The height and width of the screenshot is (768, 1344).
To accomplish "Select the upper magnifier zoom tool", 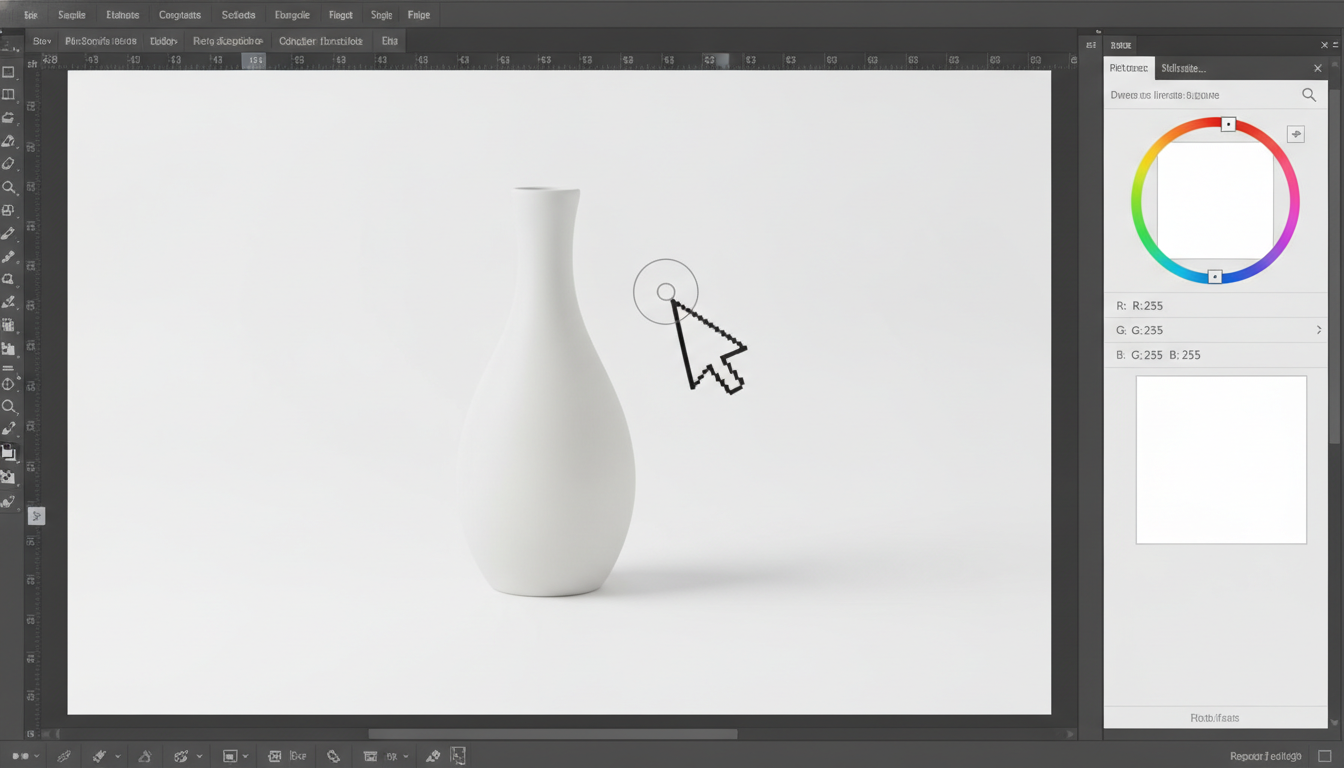I will [9, 187].
